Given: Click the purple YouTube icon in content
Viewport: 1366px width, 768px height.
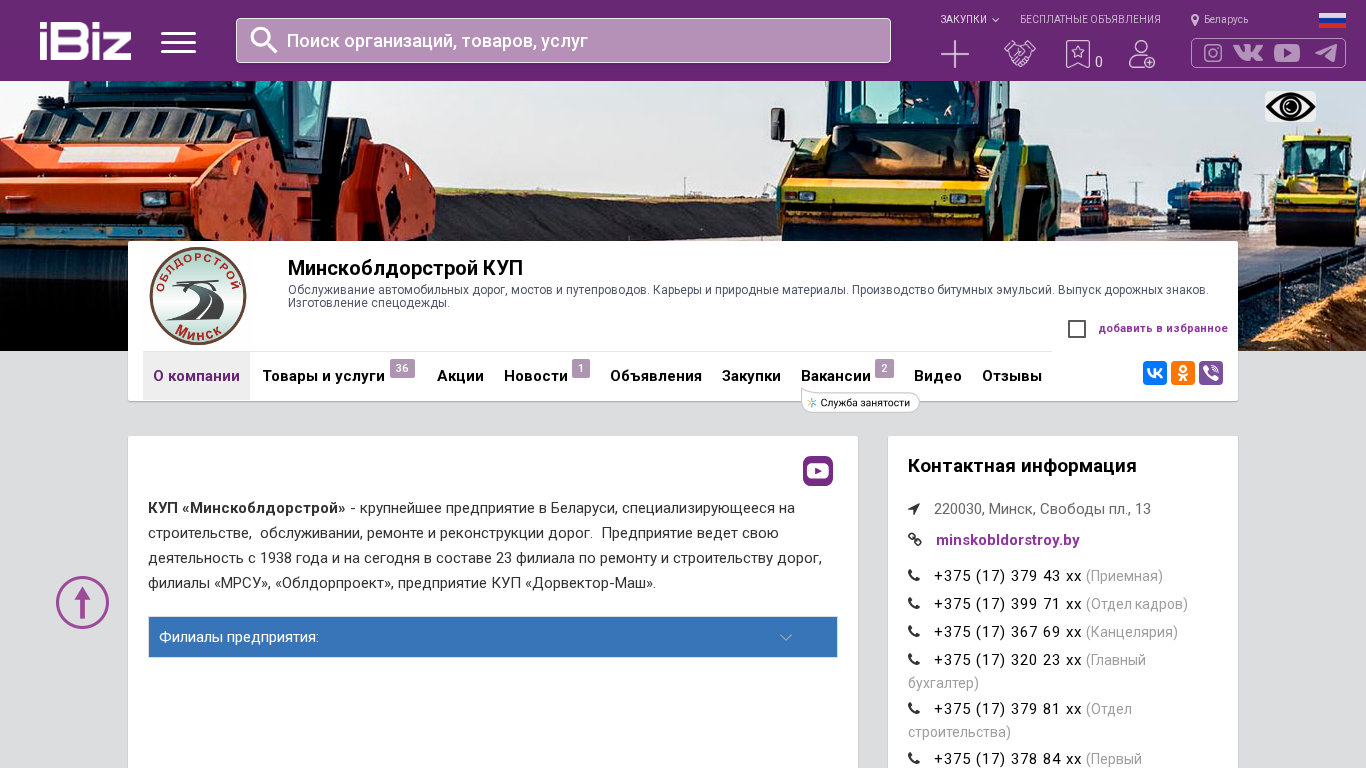Looking at the screenshot, I should [x=818, y=471].
